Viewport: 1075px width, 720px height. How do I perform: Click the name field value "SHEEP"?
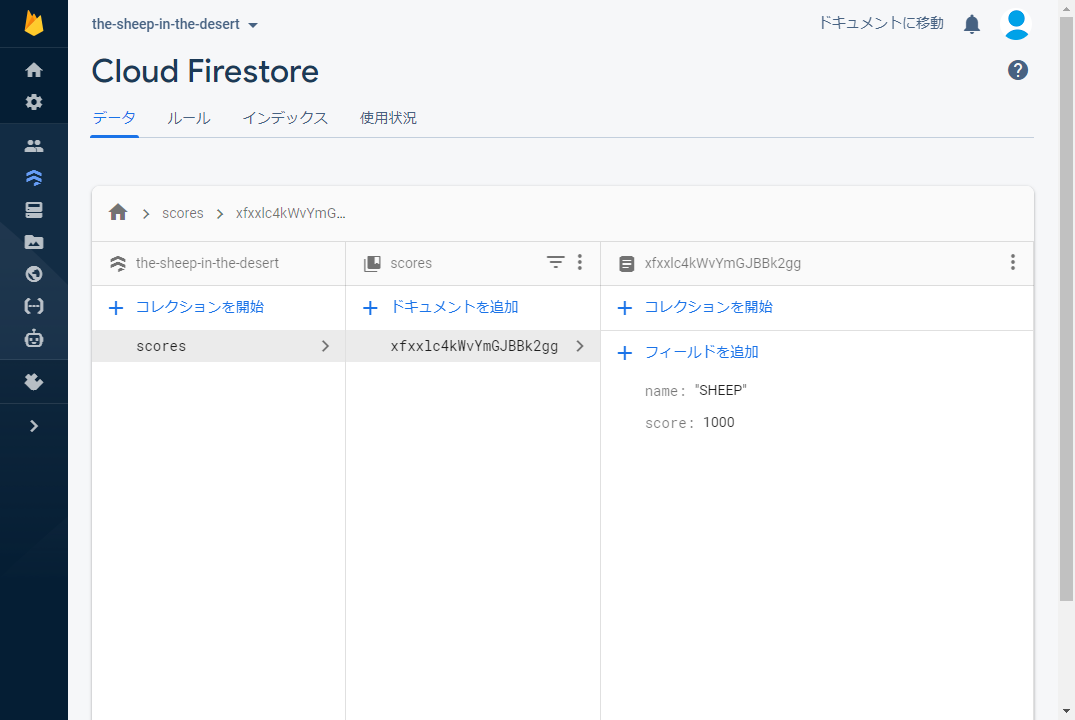[x=721, y=390]
